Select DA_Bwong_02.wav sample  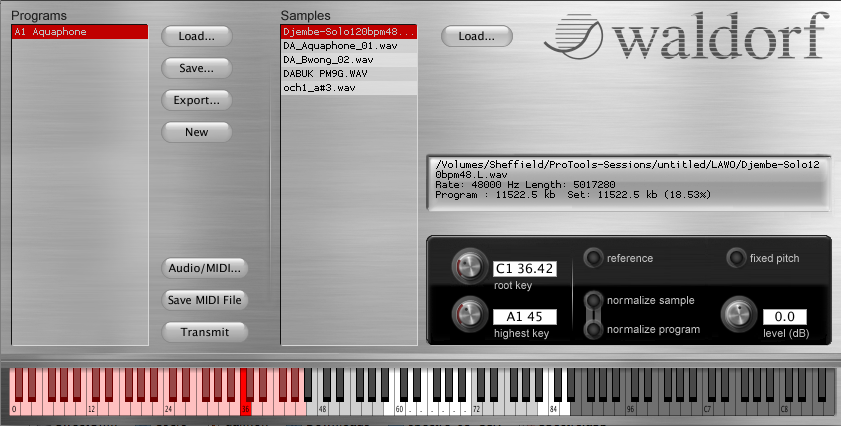pos(349,60)
